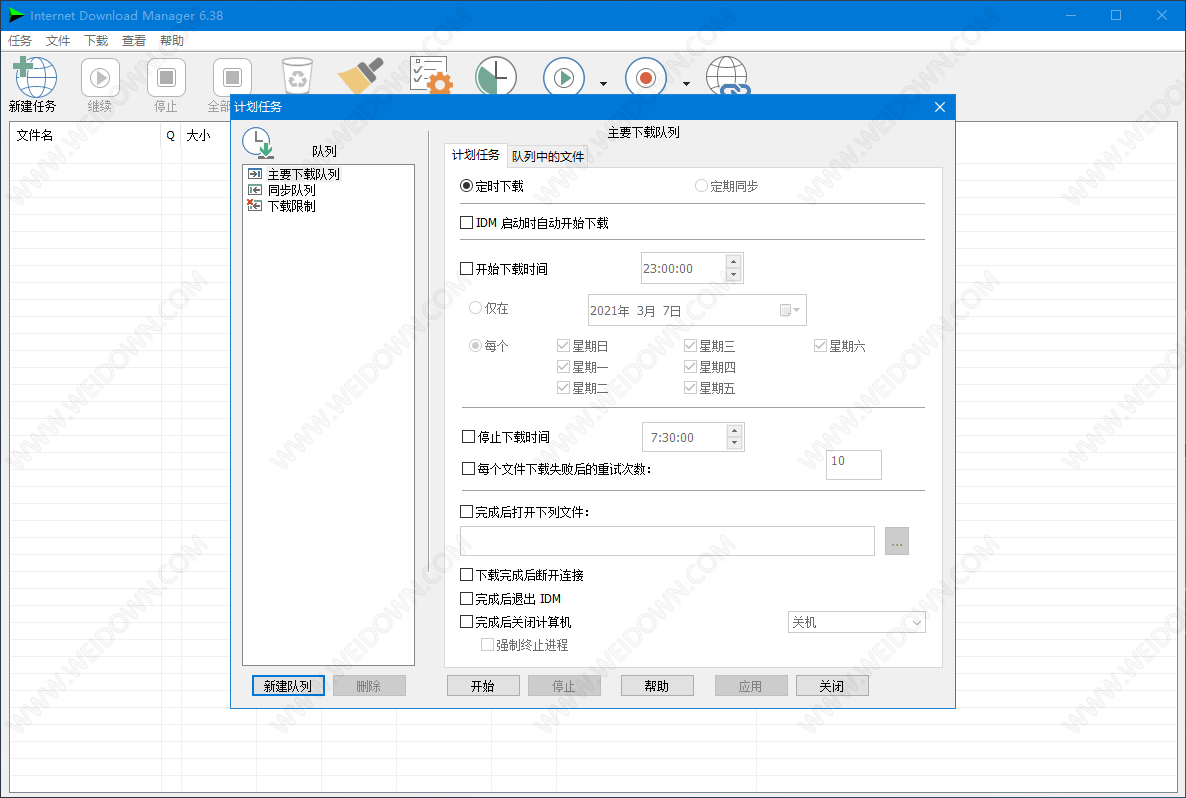Tick 下载完成后断开连接 checkbox

pyautogui.click(x=467, y=575)
